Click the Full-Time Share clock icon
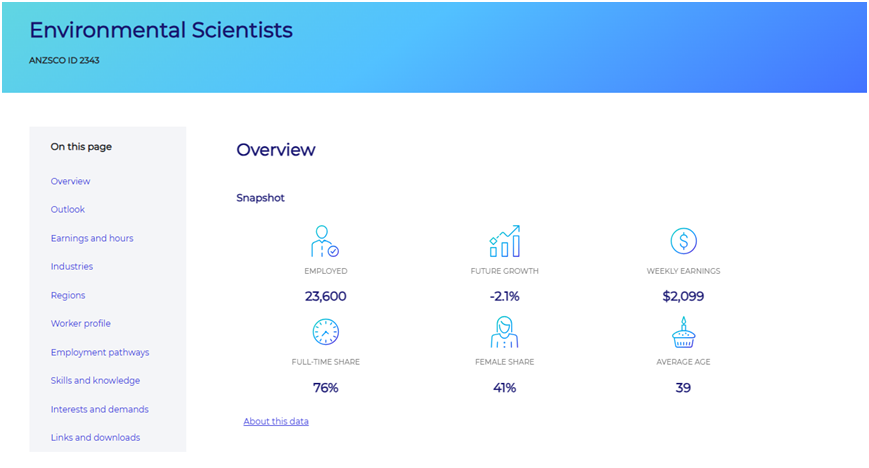This screenshot has width=869, height=468. (x=326, y=331)
